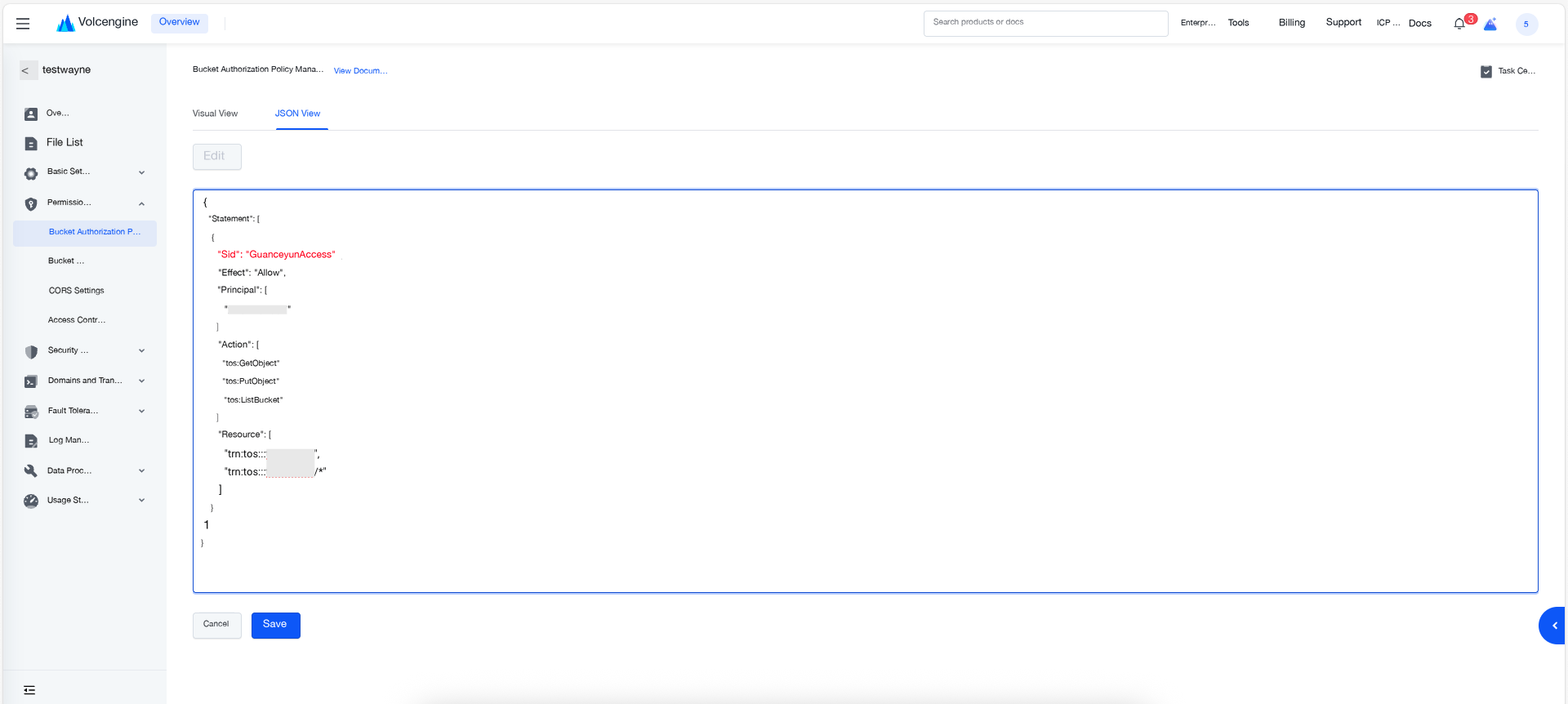The height and width of the screenshot is (704, 1568).
Task: Open the View Documentation link
Action: pos(360,71)
